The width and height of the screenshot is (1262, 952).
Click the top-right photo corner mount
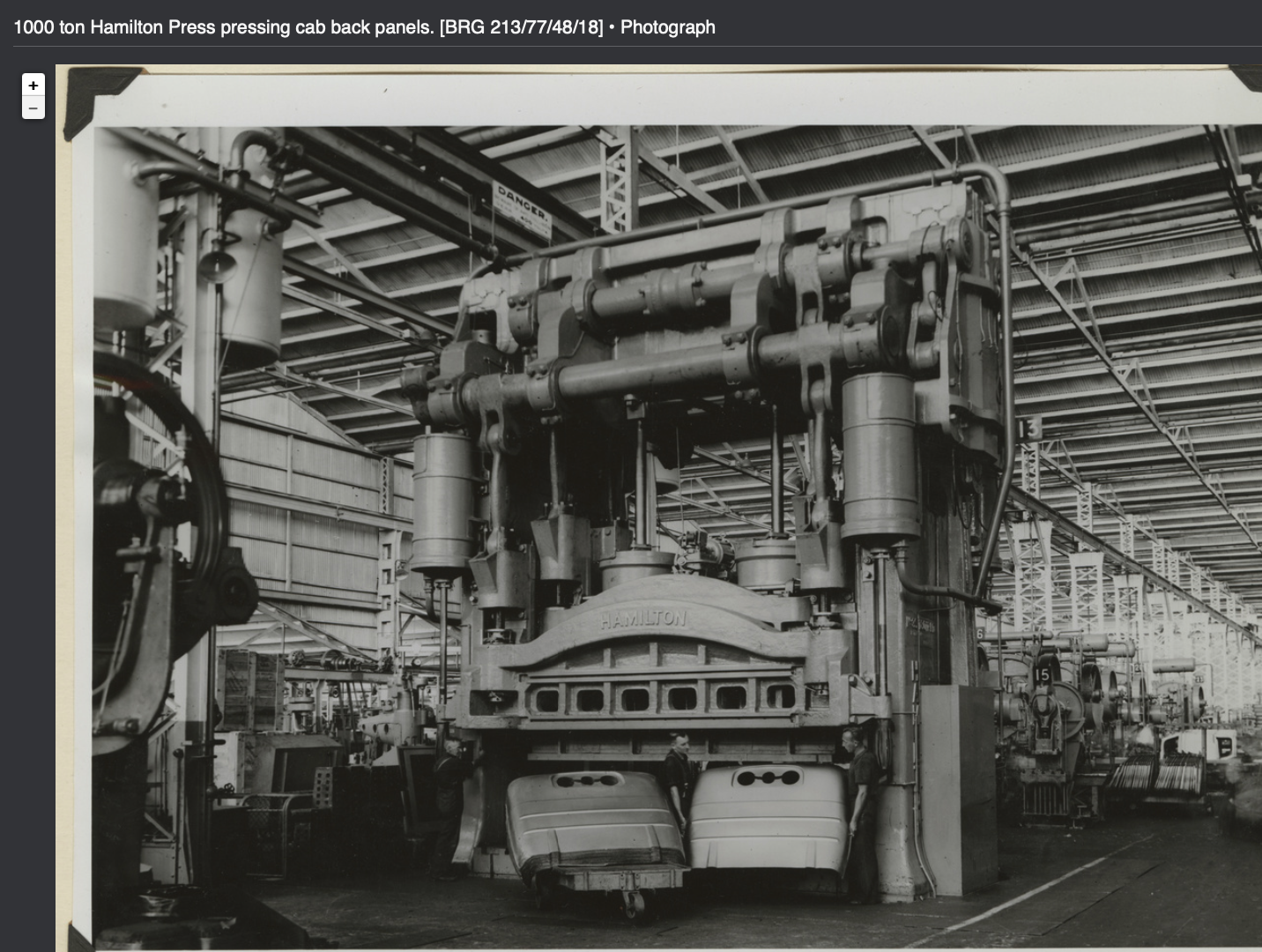tap(1248, 76)
